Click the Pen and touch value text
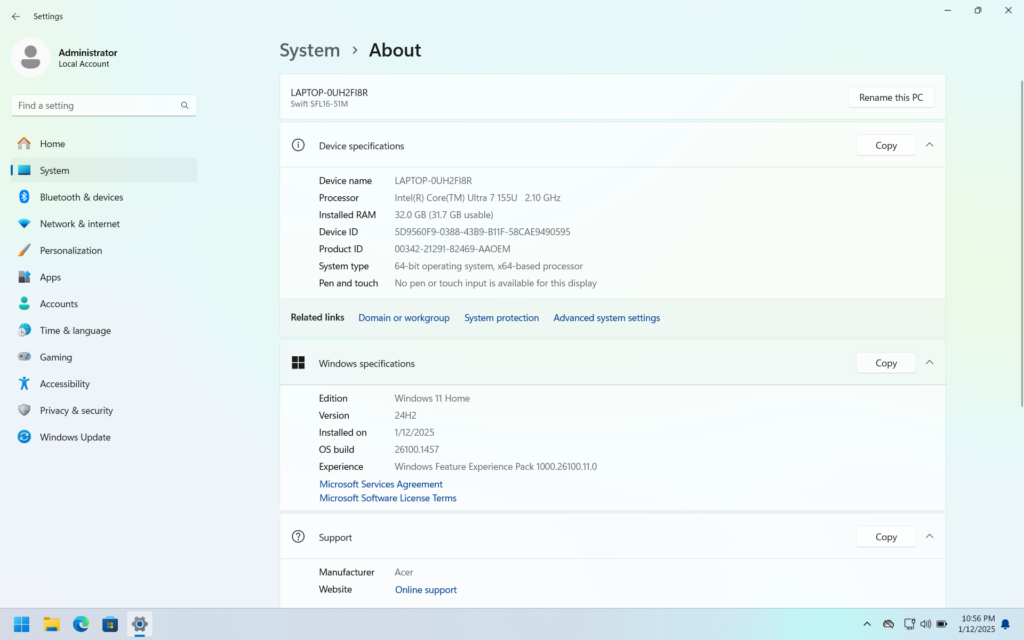Viewport: 1024px width, 640px height. 495,283
